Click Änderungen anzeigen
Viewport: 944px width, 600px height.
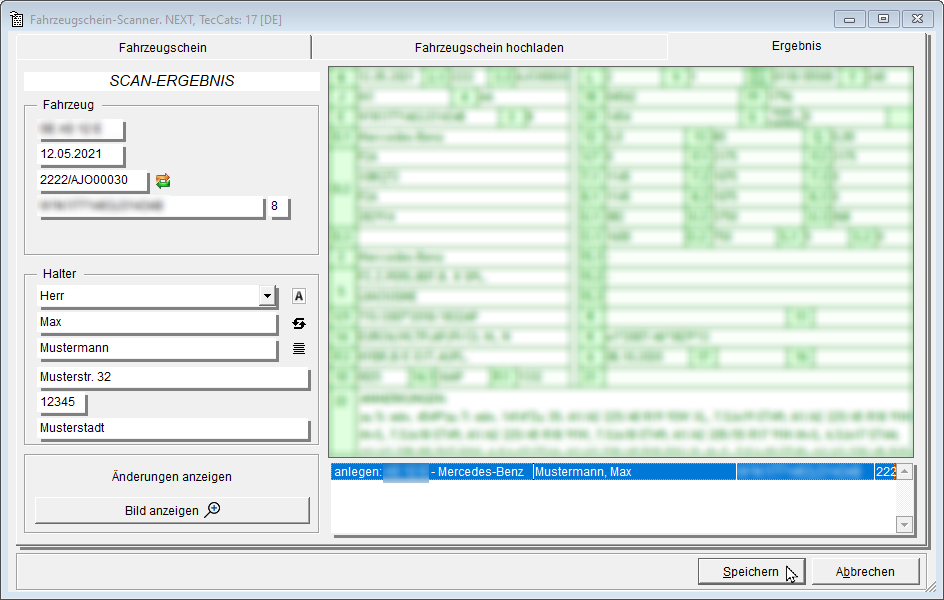pos(172,477)
